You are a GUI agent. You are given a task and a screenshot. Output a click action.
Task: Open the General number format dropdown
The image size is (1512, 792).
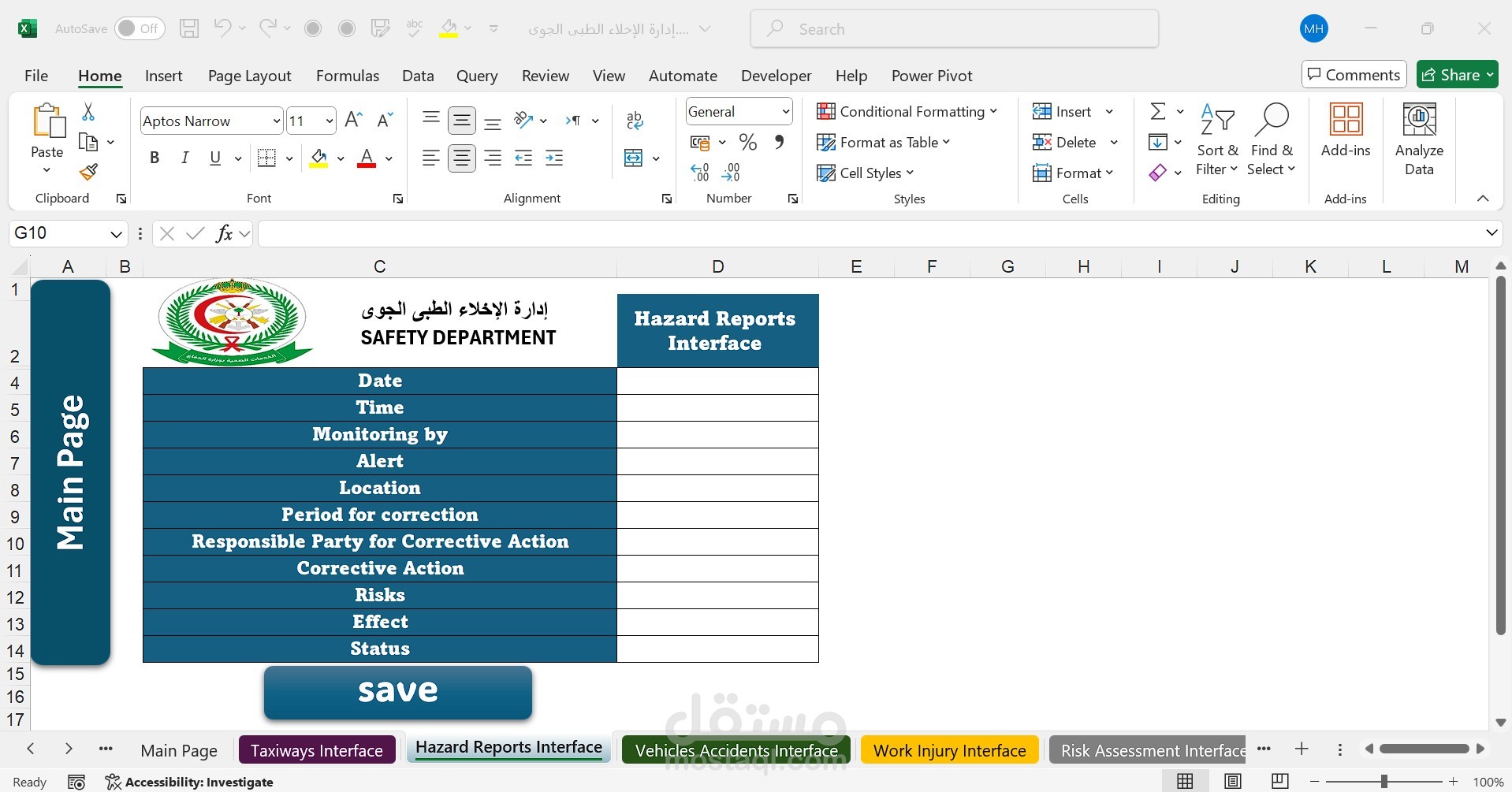click(x=786, y=112)
